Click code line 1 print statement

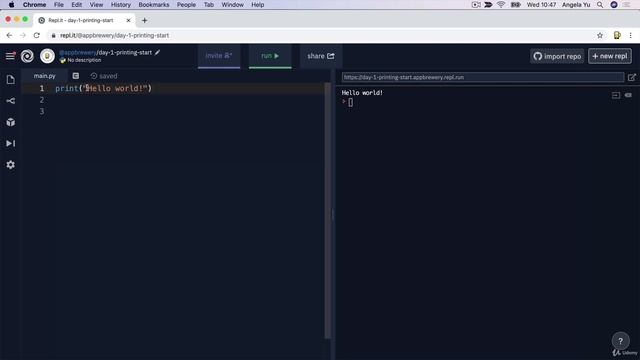tap(103, 88)
